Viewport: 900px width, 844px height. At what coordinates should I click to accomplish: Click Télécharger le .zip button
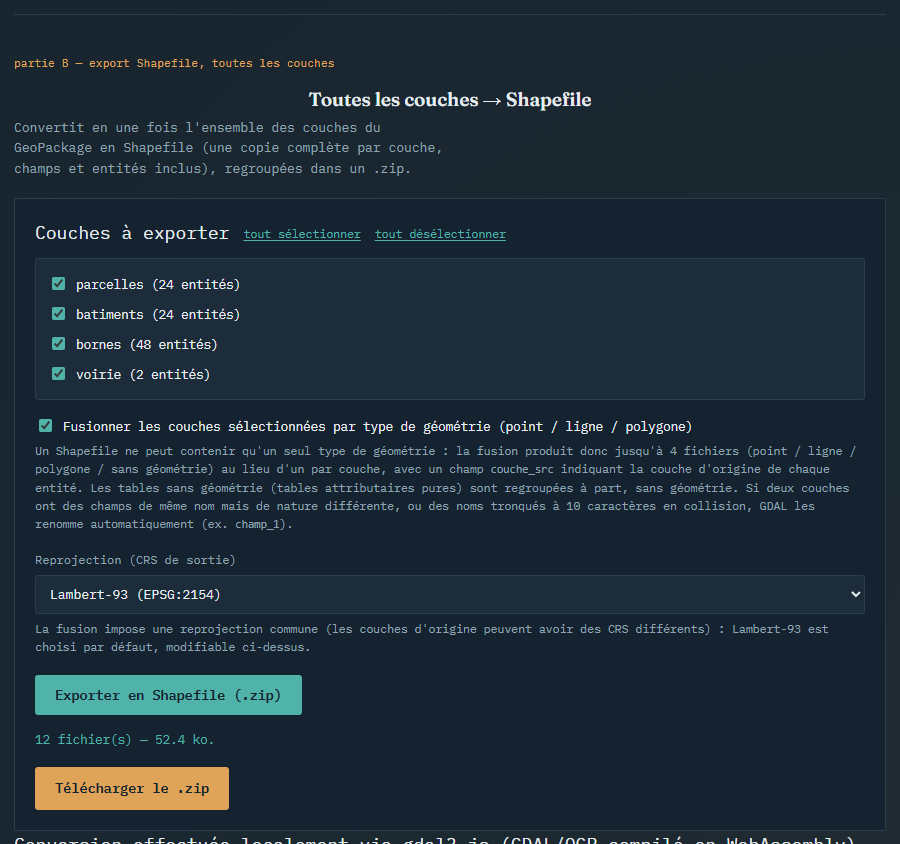pyautogui.click(x=132, y=788)
